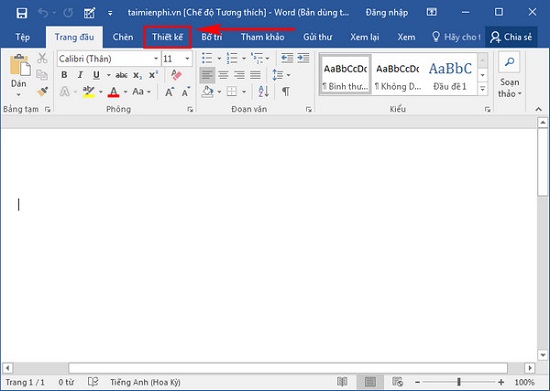Show paragraph marks with ¶ icon

286,92
